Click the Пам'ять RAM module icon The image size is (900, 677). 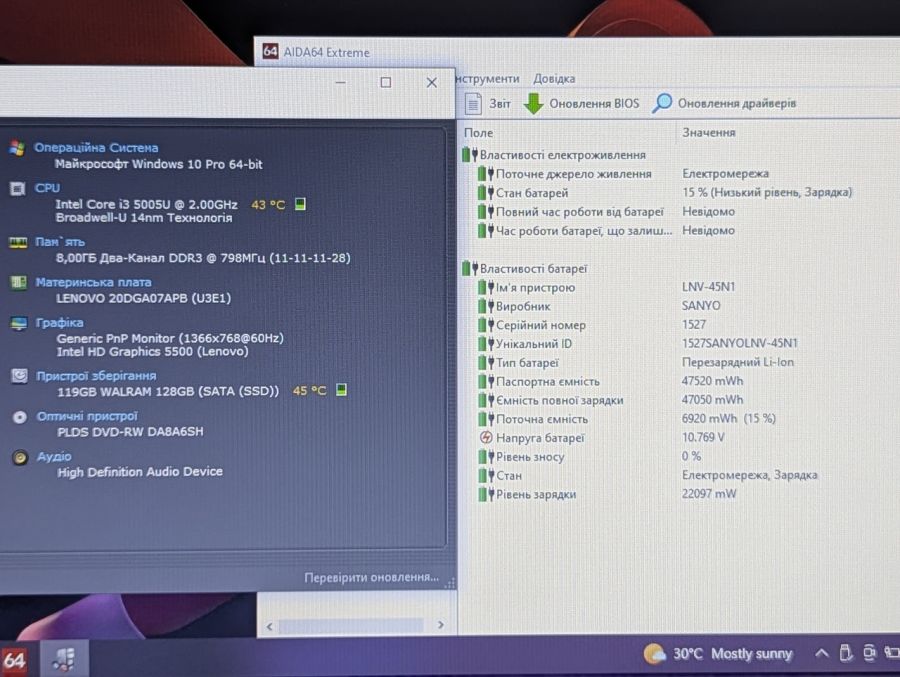pyautogui.click(x=18, y=243)
